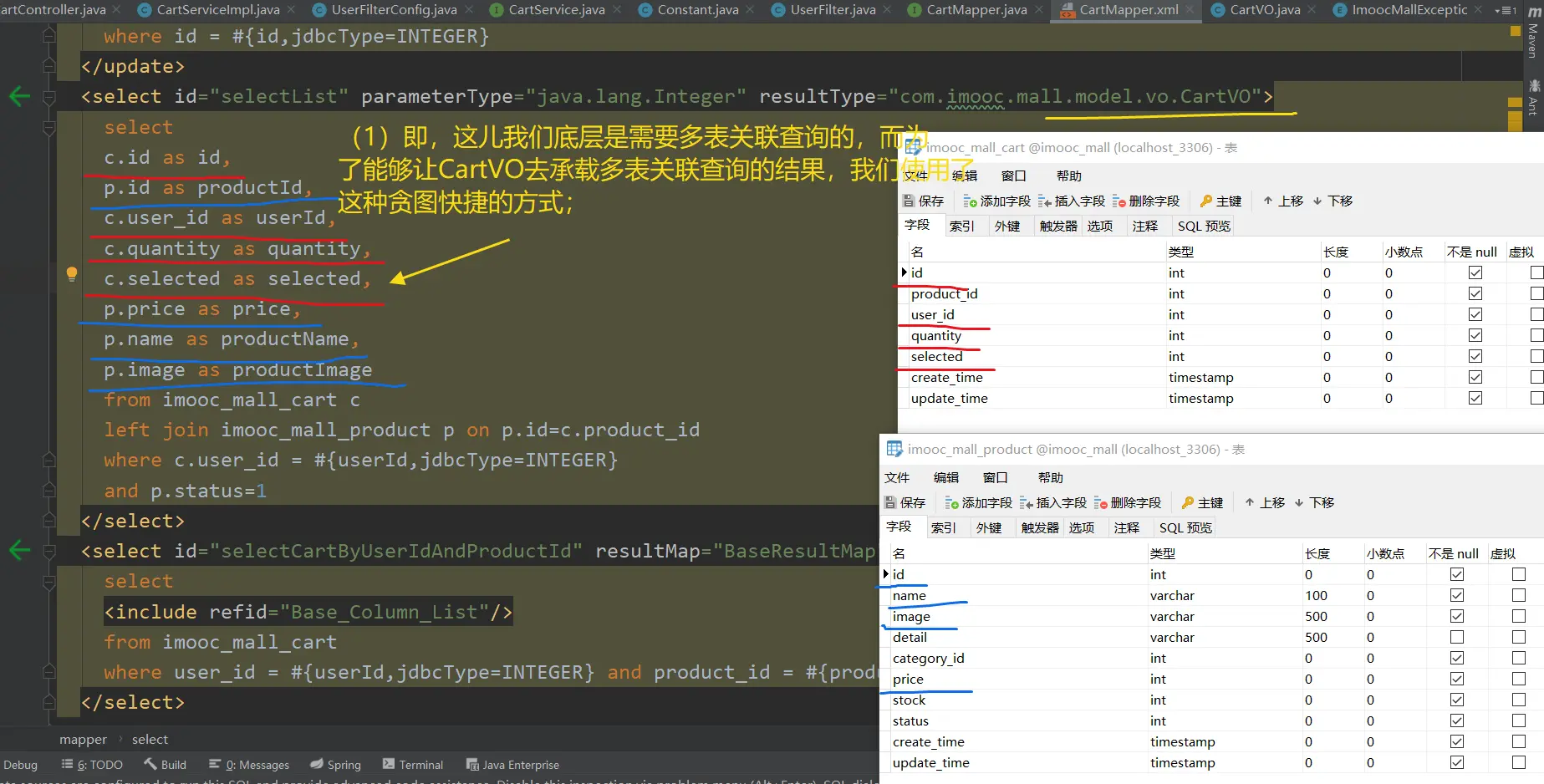Image resolution: width=1544 pixels, height=784 pixels.
Task: Show the hidden editor tabs list
Action: (1506, 10)
